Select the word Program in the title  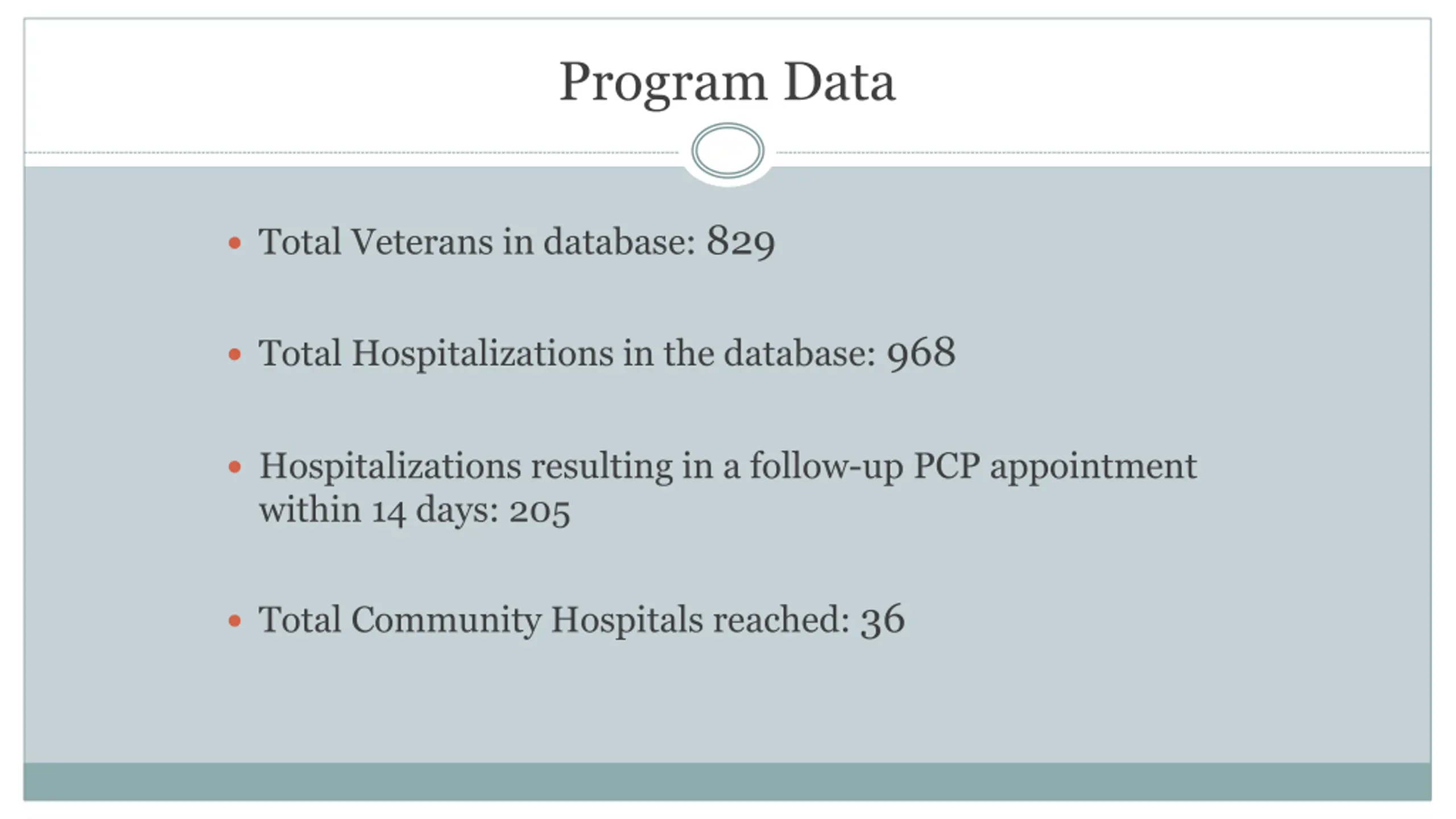(663, 84)
